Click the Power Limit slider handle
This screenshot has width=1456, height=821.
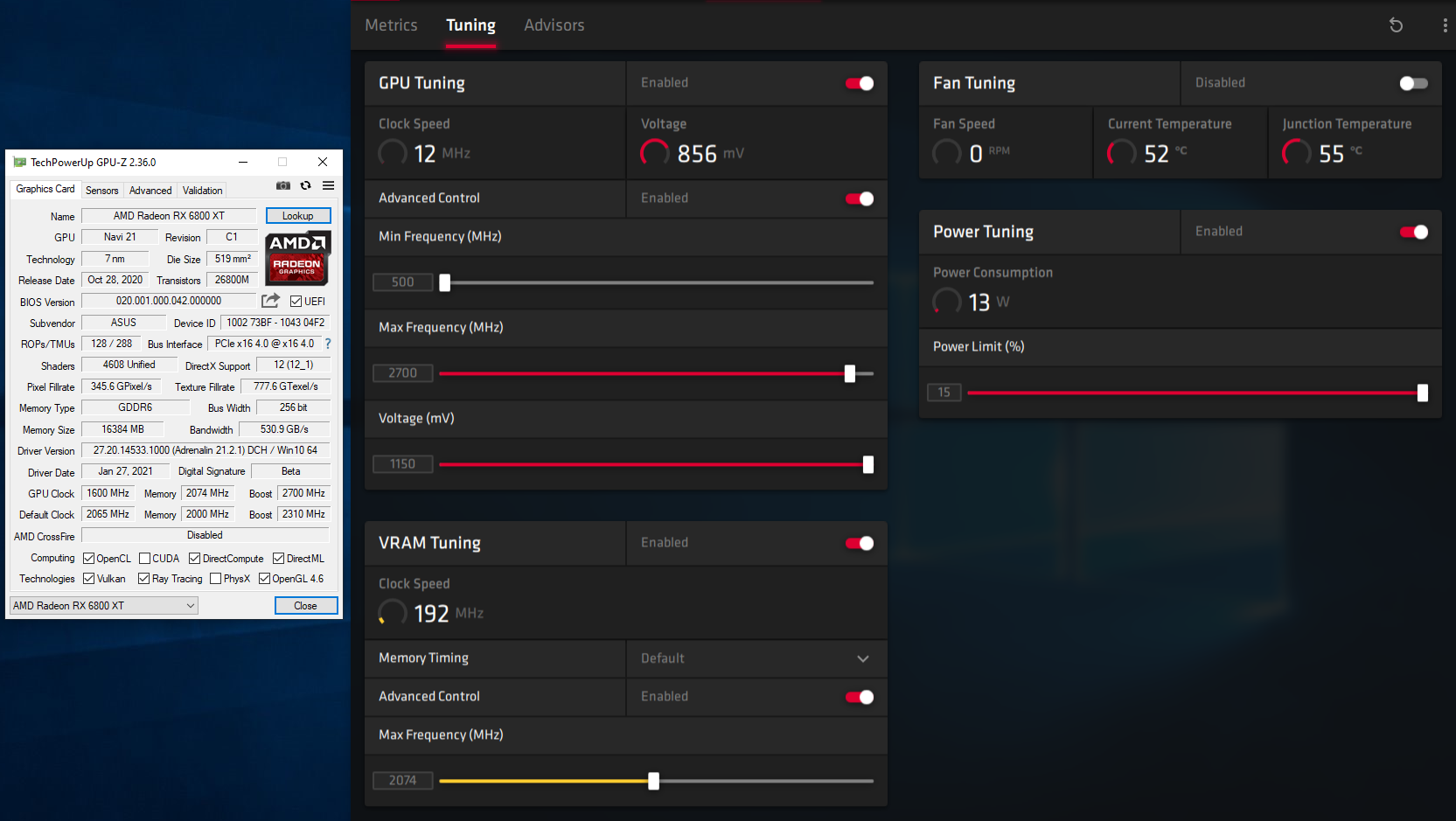point(1423,393)
